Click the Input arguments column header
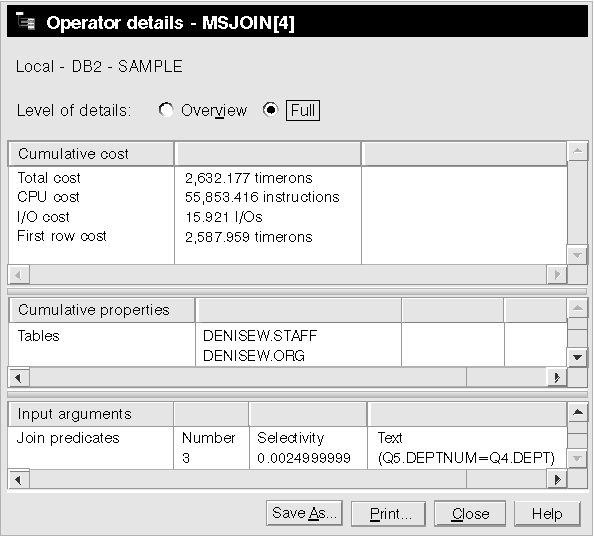The height and width of the screenshot is (537, 594). 91,414
